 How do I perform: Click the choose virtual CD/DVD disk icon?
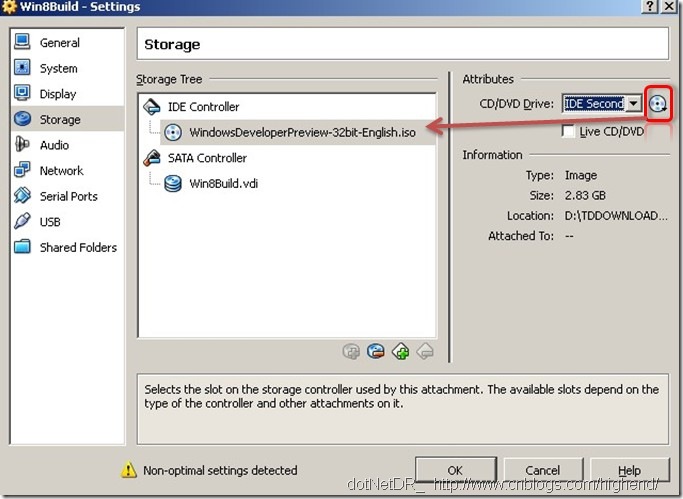pyautogui.click(x=658, y=104)
